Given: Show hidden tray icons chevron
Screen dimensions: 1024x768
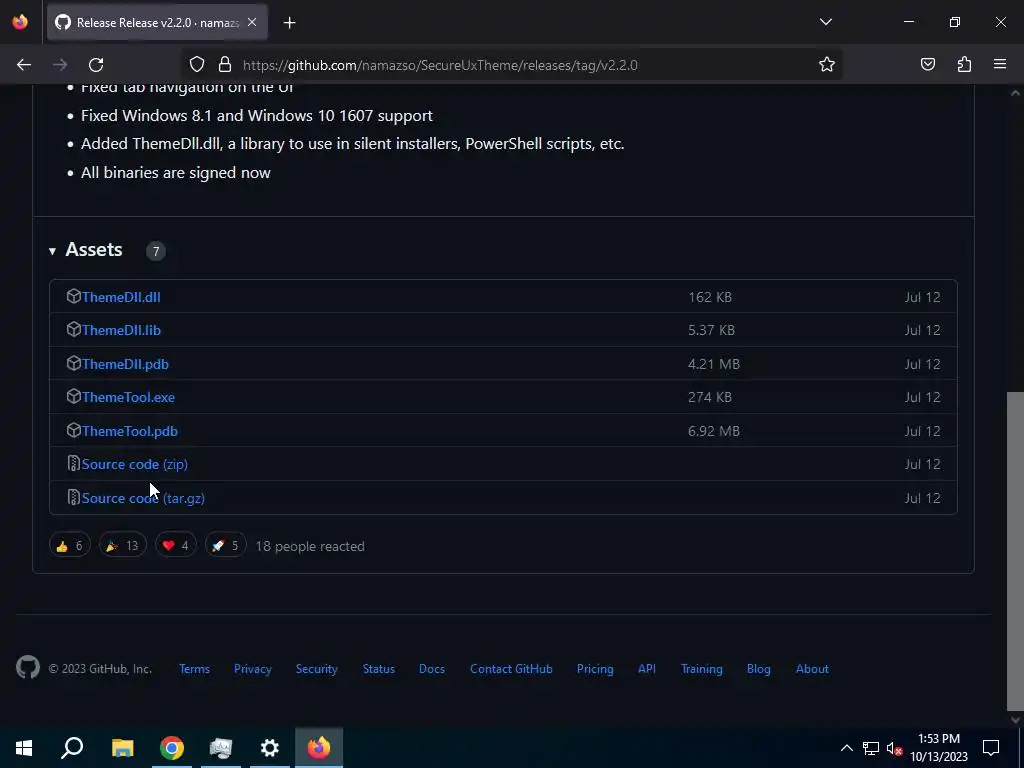Looking at the screenshot, I should pos(846,748).
